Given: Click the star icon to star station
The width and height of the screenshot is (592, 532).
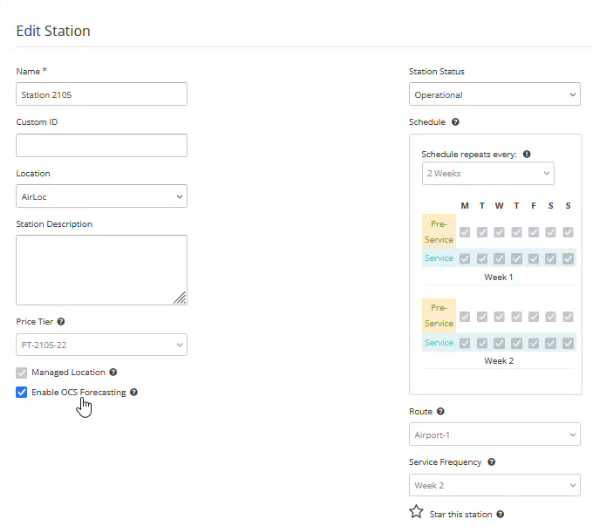Looking at the screenshot, I should point(416,512).
